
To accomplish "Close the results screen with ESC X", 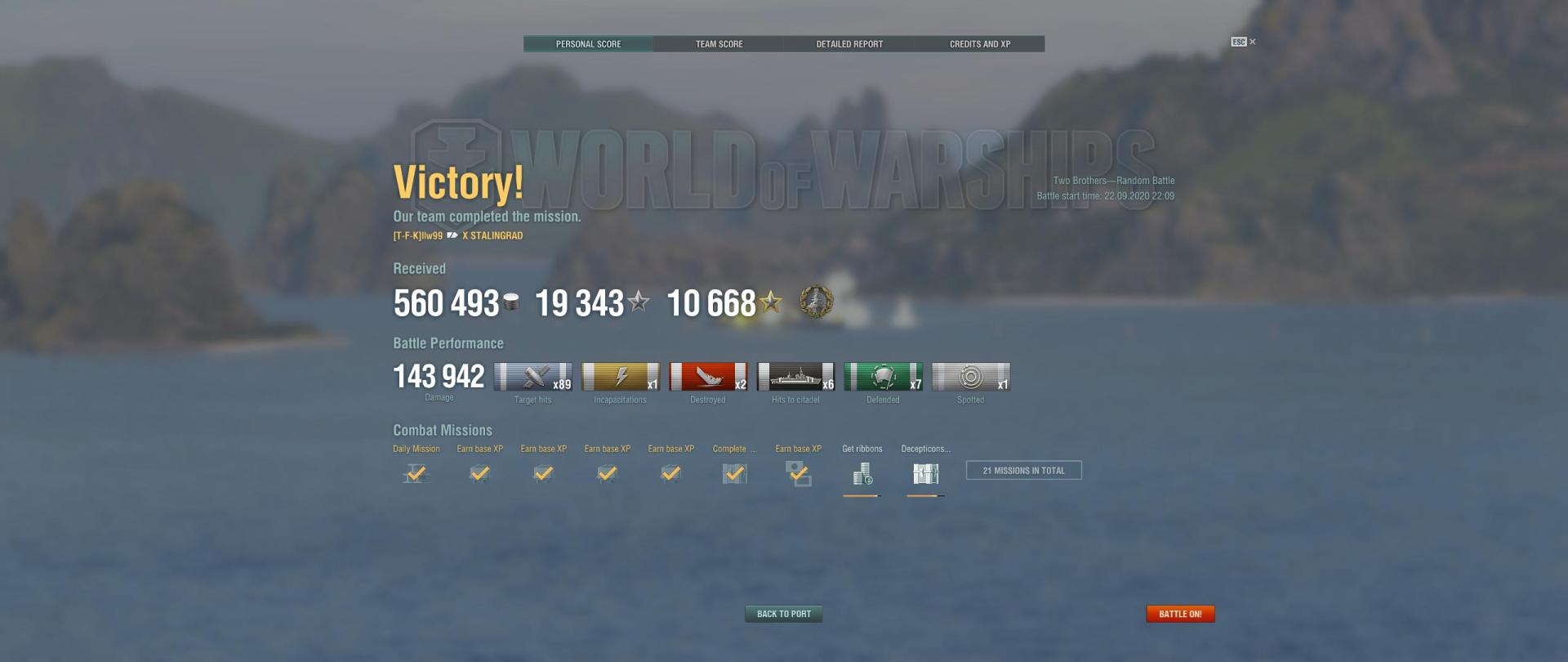I will (1244, 42).
